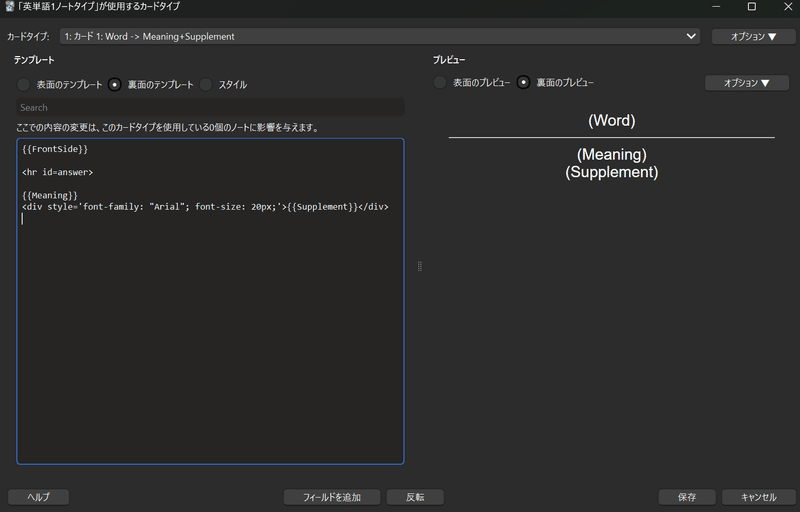Screen dimensions: 800x512
Task: Click (Meaning) in the preview
Action: tap(612, 155)
